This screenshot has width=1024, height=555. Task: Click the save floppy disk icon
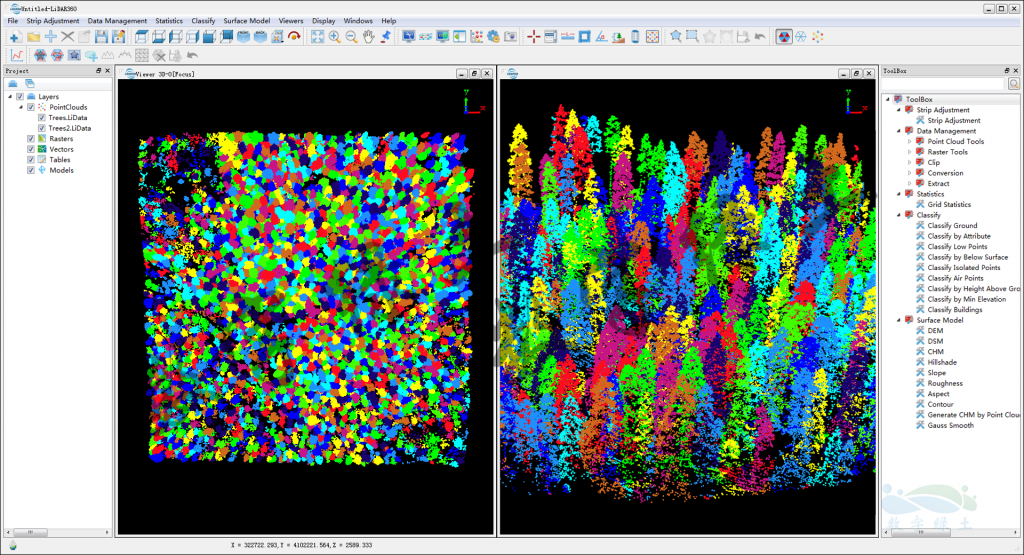click(102, 37)
